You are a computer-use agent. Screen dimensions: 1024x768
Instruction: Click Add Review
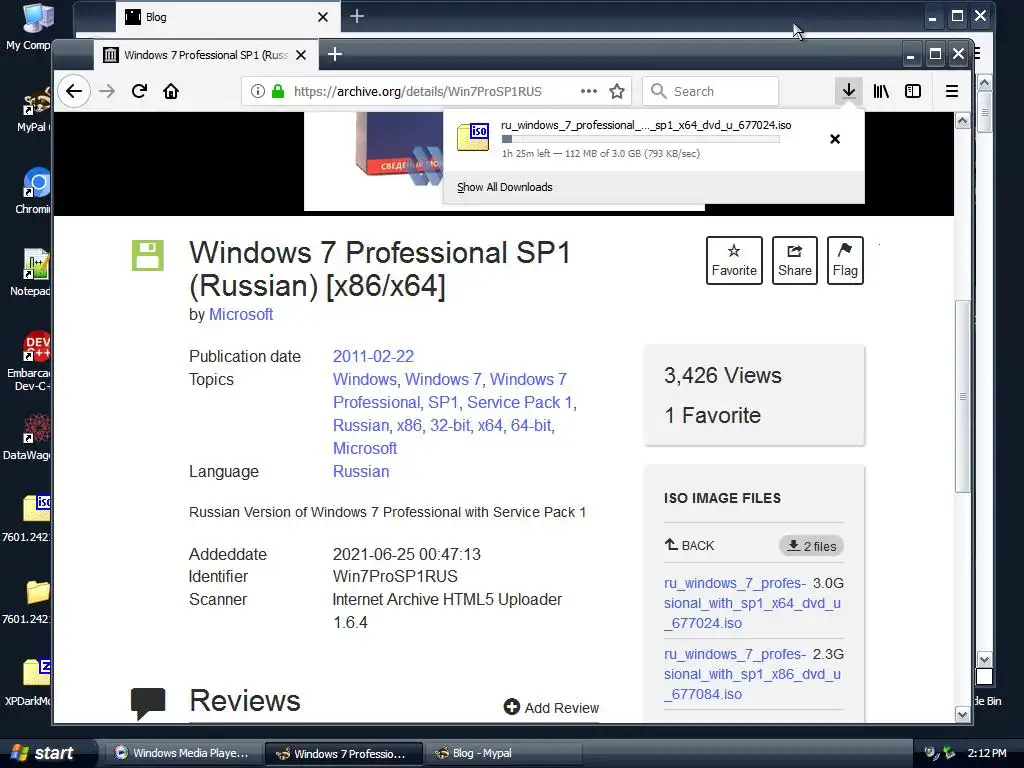click(551, 708)
